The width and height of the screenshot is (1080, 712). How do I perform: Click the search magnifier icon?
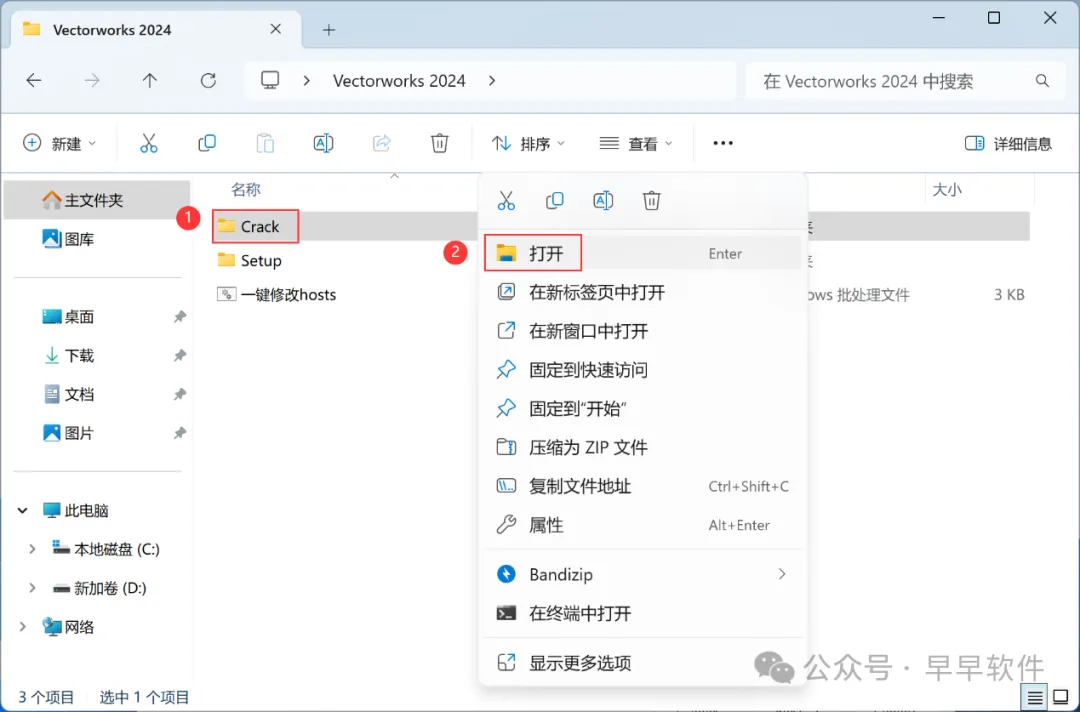click(x=1042, y=81)
